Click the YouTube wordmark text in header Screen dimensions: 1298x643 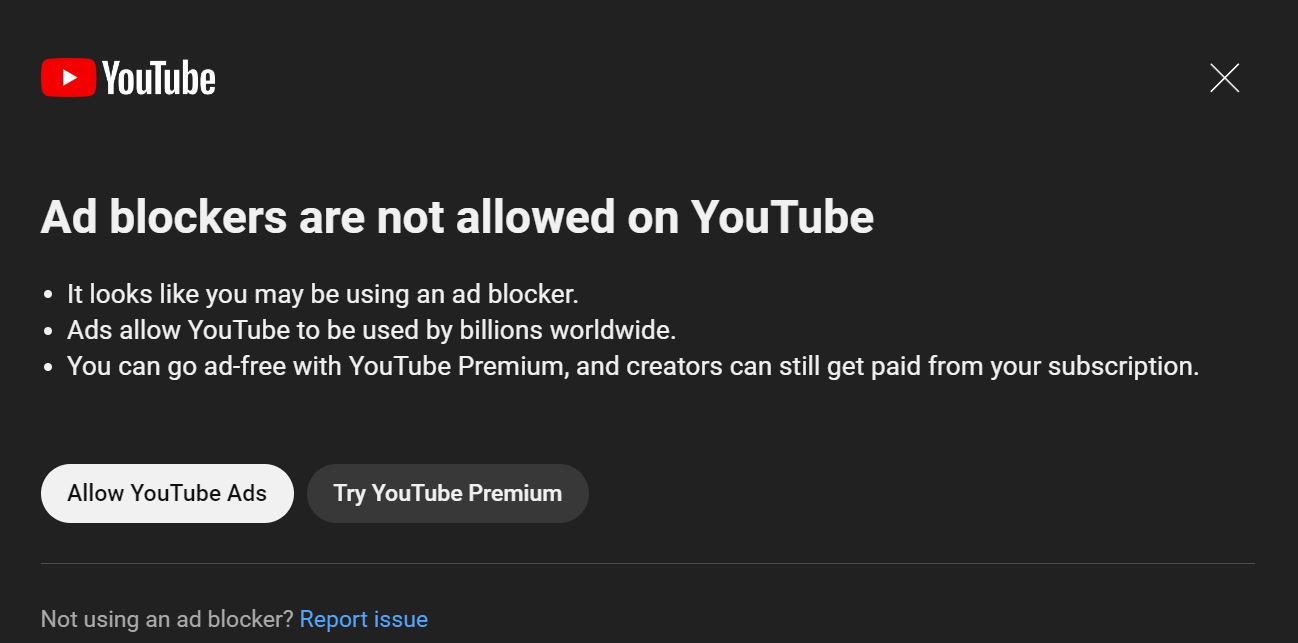[x=158, y=78]
